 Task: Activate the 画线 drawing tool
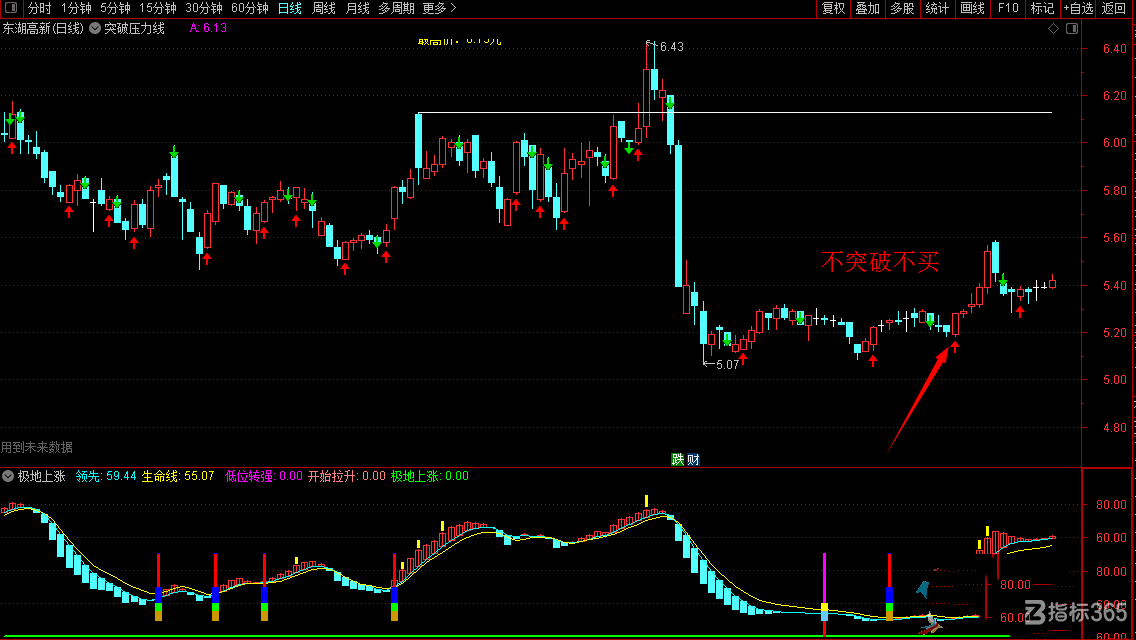(x=972, y=9)
